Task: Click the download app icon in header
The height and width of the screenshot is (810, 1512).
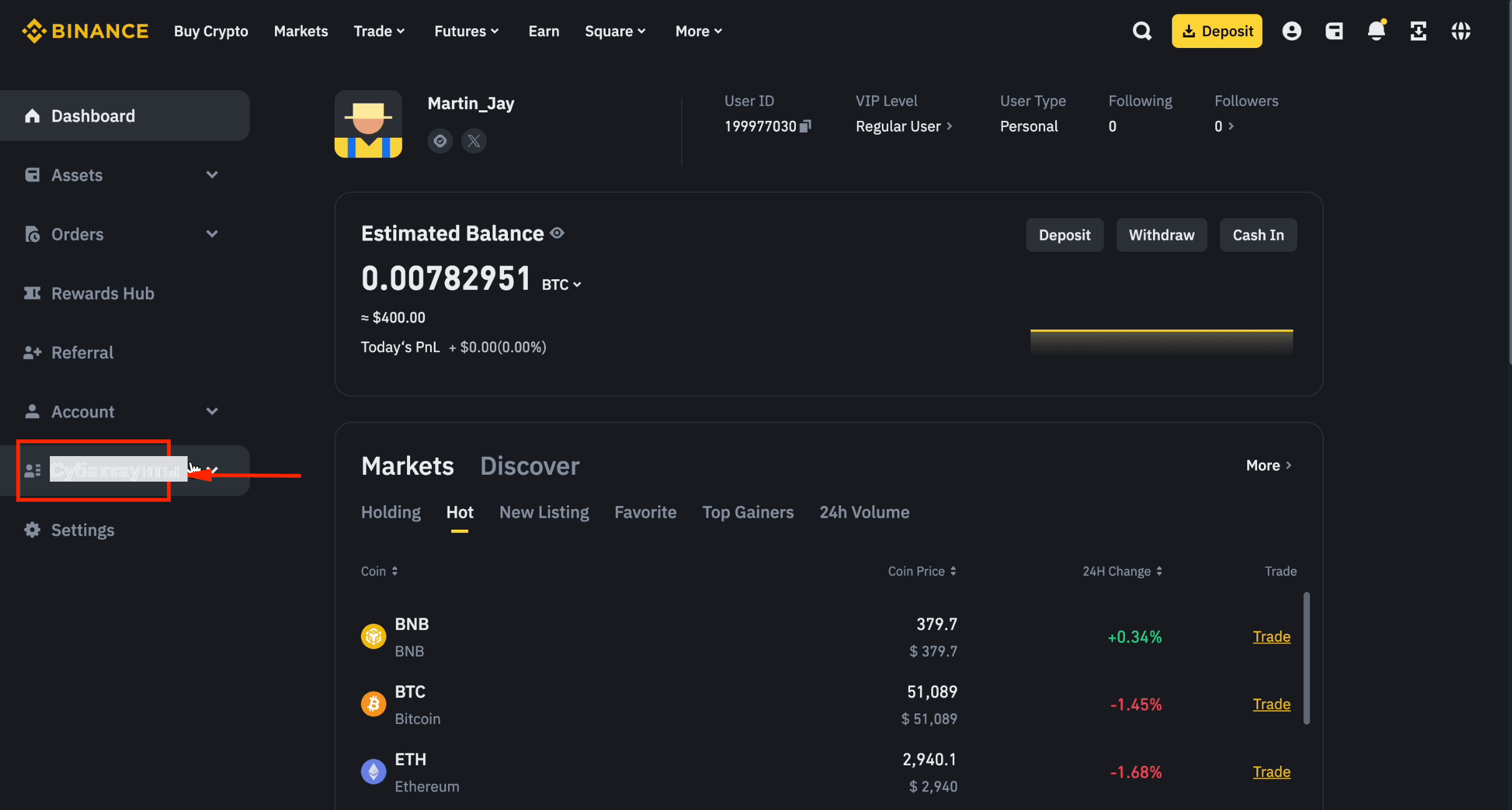Action: click(1419, 31)
